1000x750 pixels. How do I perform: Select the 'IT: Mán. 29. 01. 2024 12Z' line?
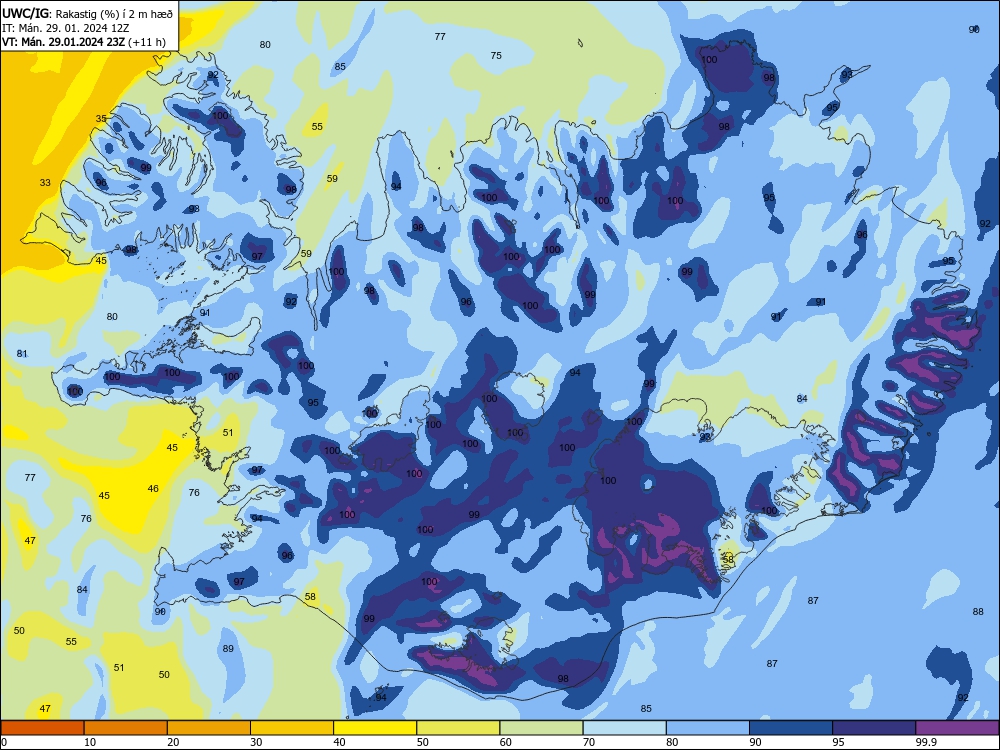66,28
